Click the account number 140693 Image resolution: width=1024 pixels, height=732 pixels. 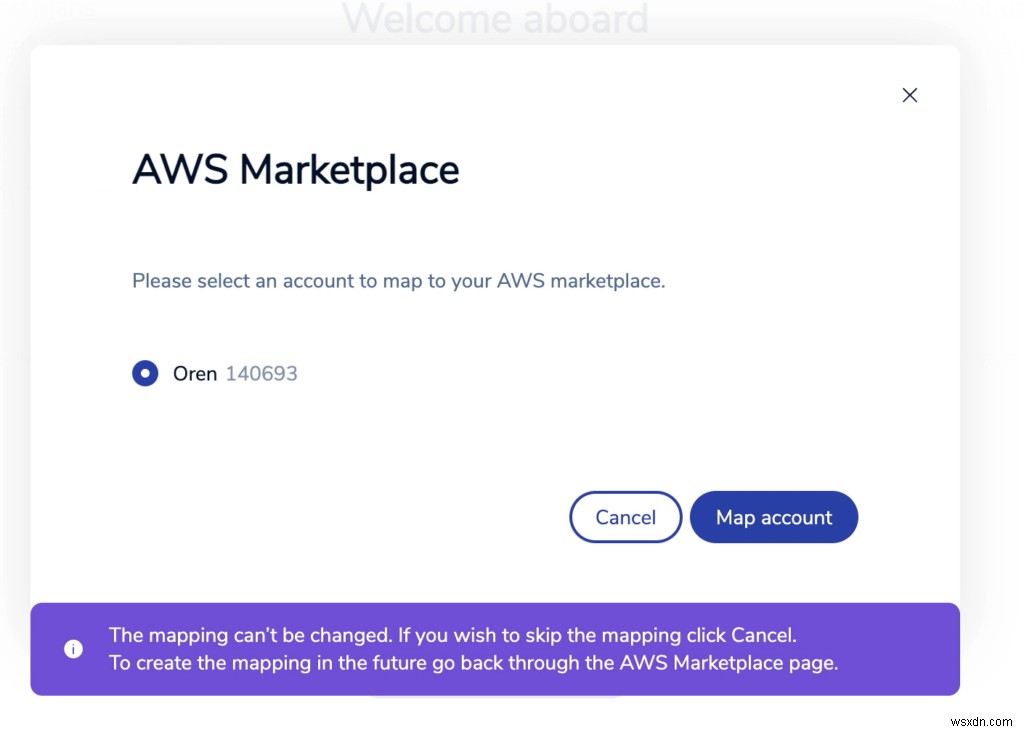266,373
